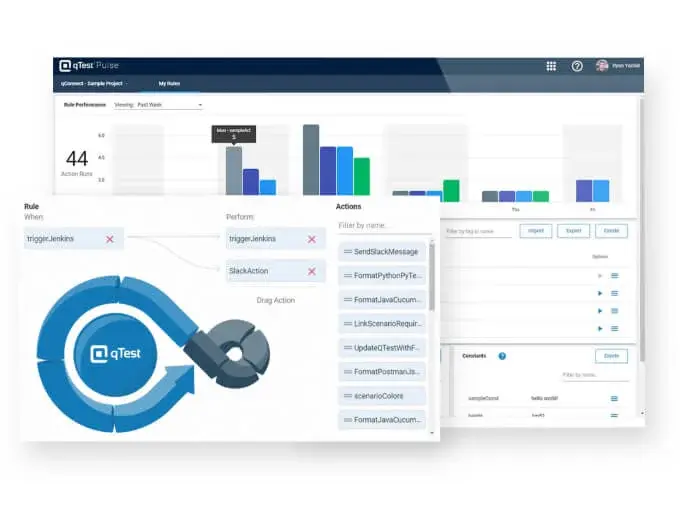Open the apps grid launcher icon
The image size is (680, 528).
coord(551,66)
